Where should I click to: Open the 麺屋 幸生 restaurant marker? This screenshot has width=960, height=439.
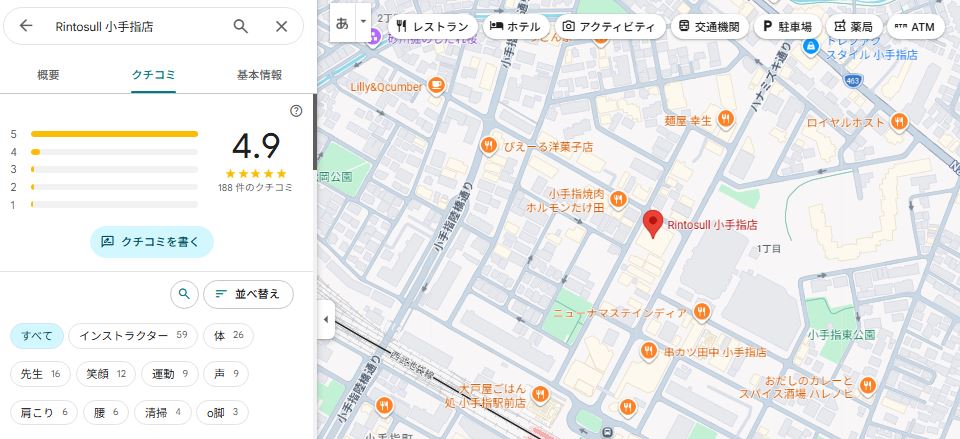[x=726, y=121]
